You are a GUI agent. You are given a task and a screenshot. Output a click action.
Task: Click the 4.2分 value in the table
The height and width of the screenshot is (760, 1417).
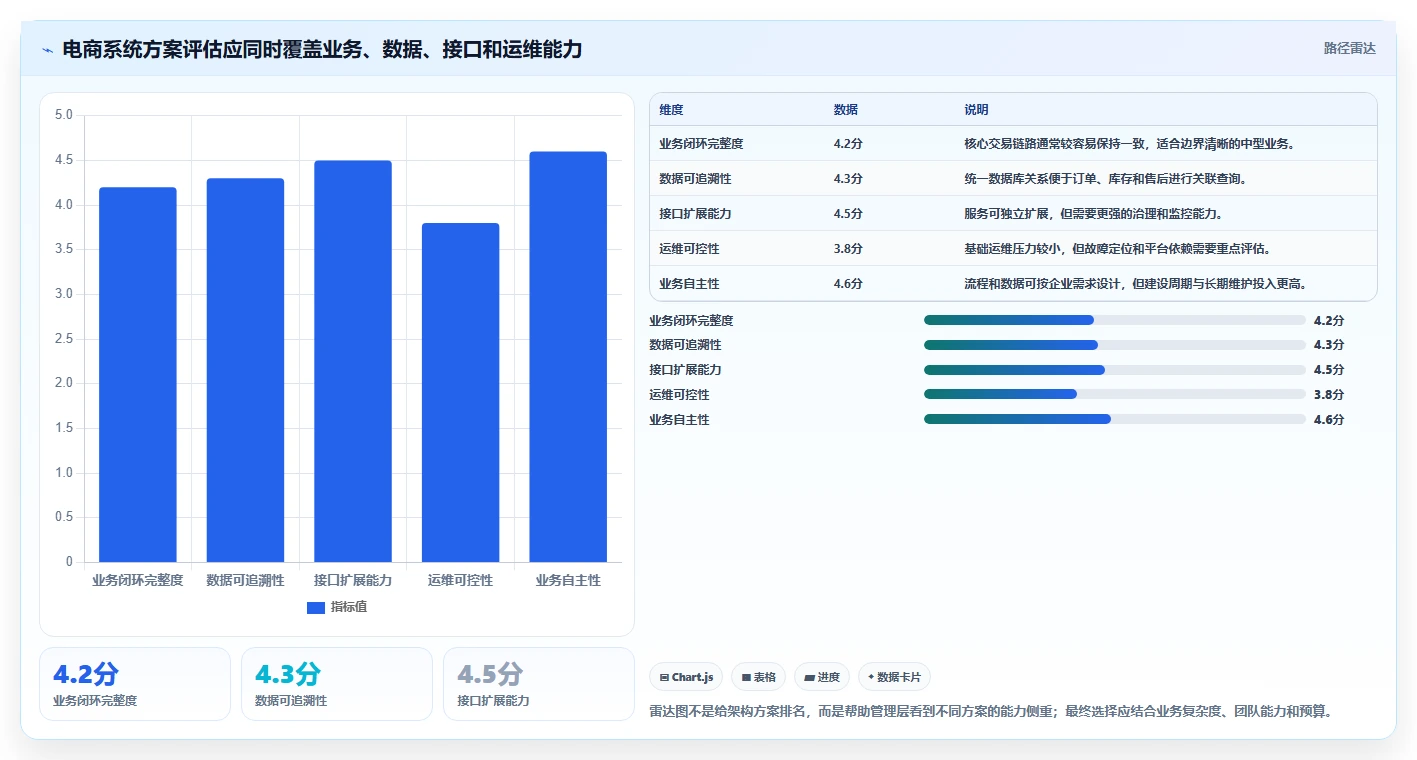tap(848, 144)
